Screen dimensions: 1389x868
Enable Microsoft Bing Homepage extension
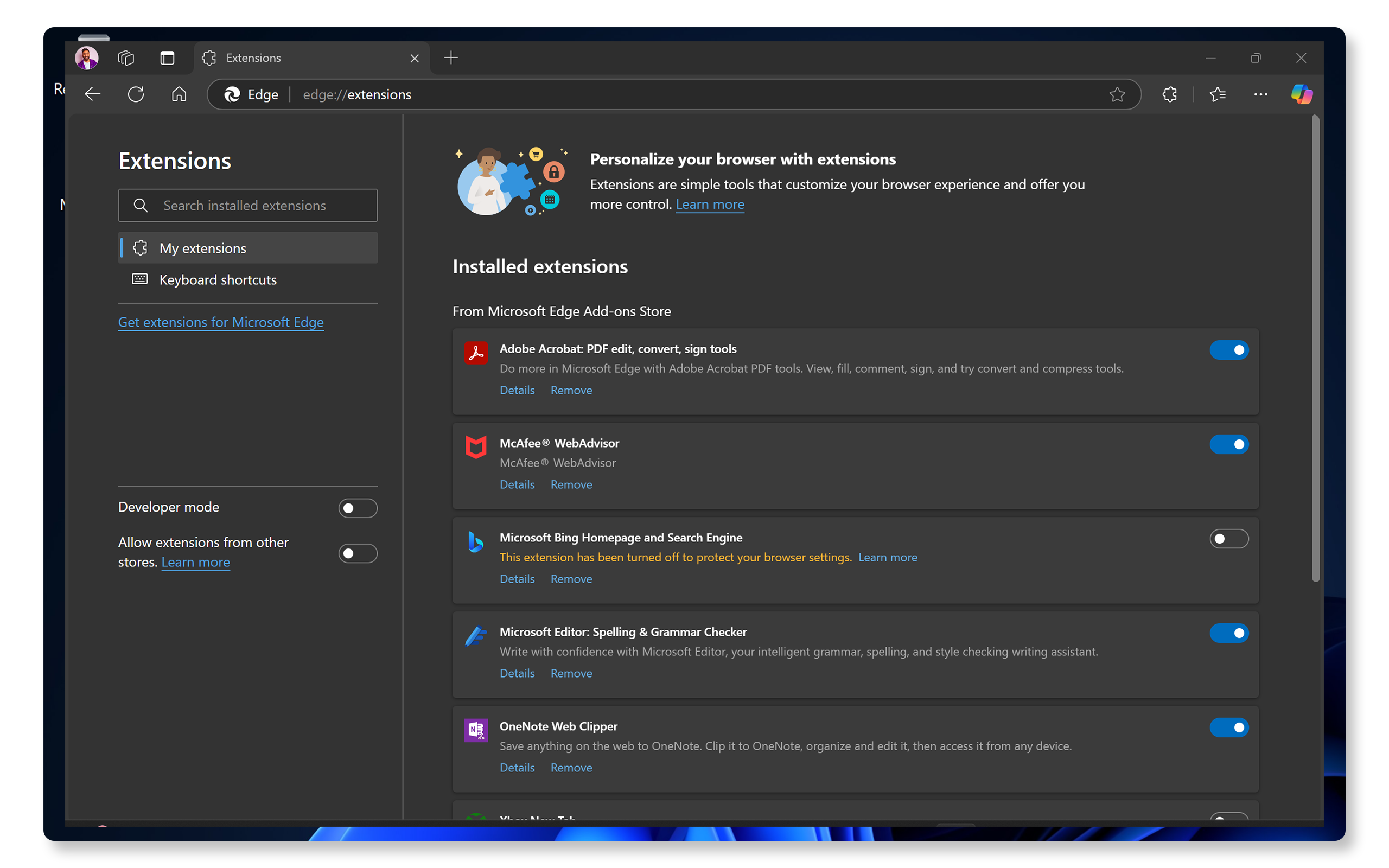(x=1229, y=539)
